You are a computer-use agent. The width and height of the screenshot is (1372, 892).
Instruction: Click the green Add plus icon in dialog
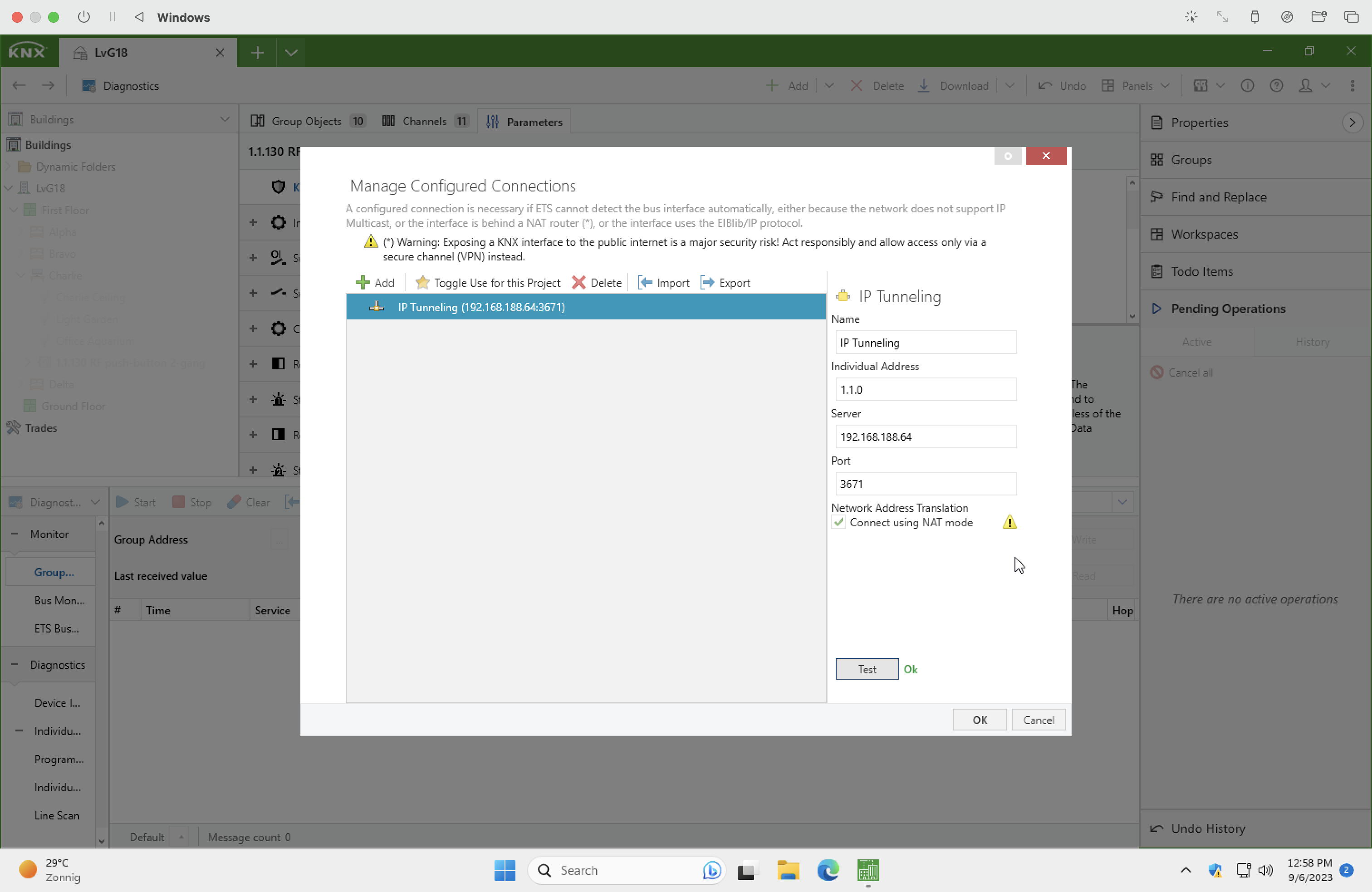[363, 283]
